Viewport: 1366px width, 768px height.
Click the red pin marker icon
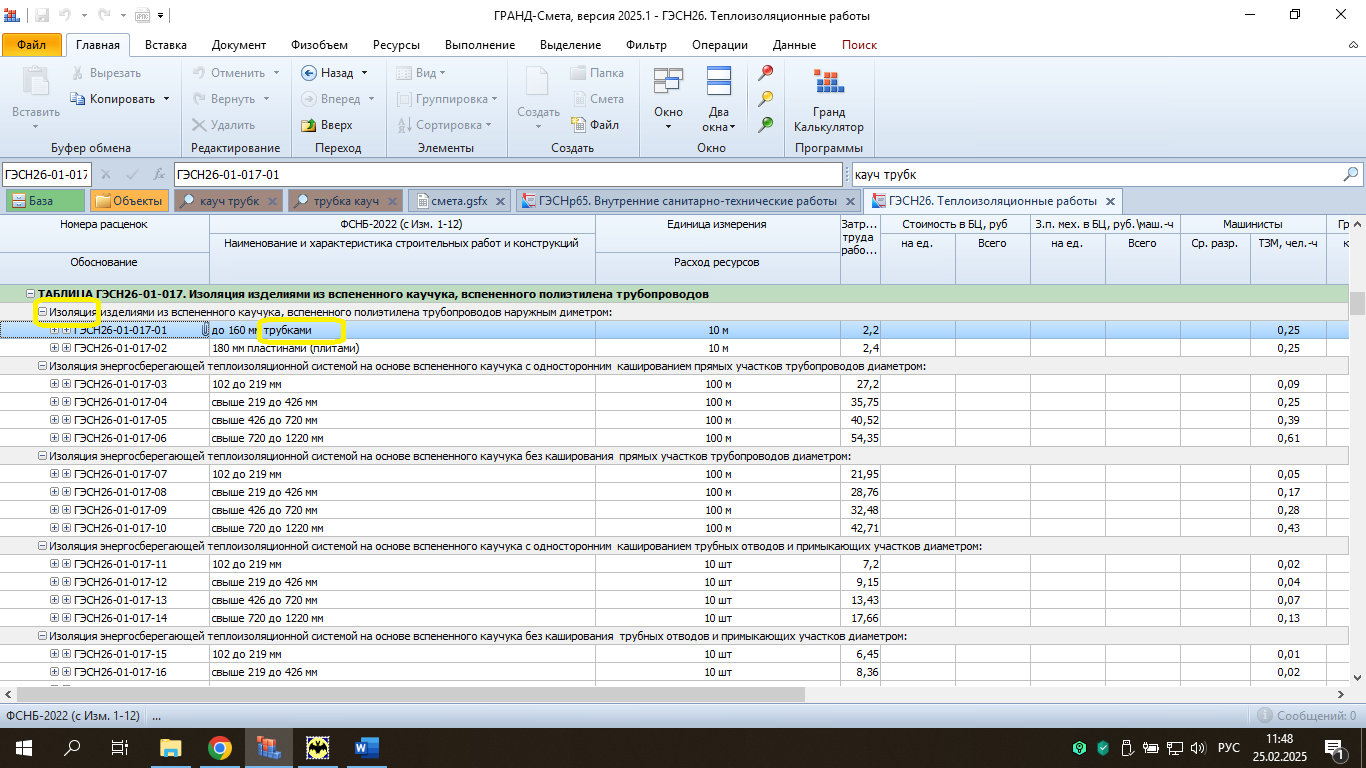coord(766,72)
